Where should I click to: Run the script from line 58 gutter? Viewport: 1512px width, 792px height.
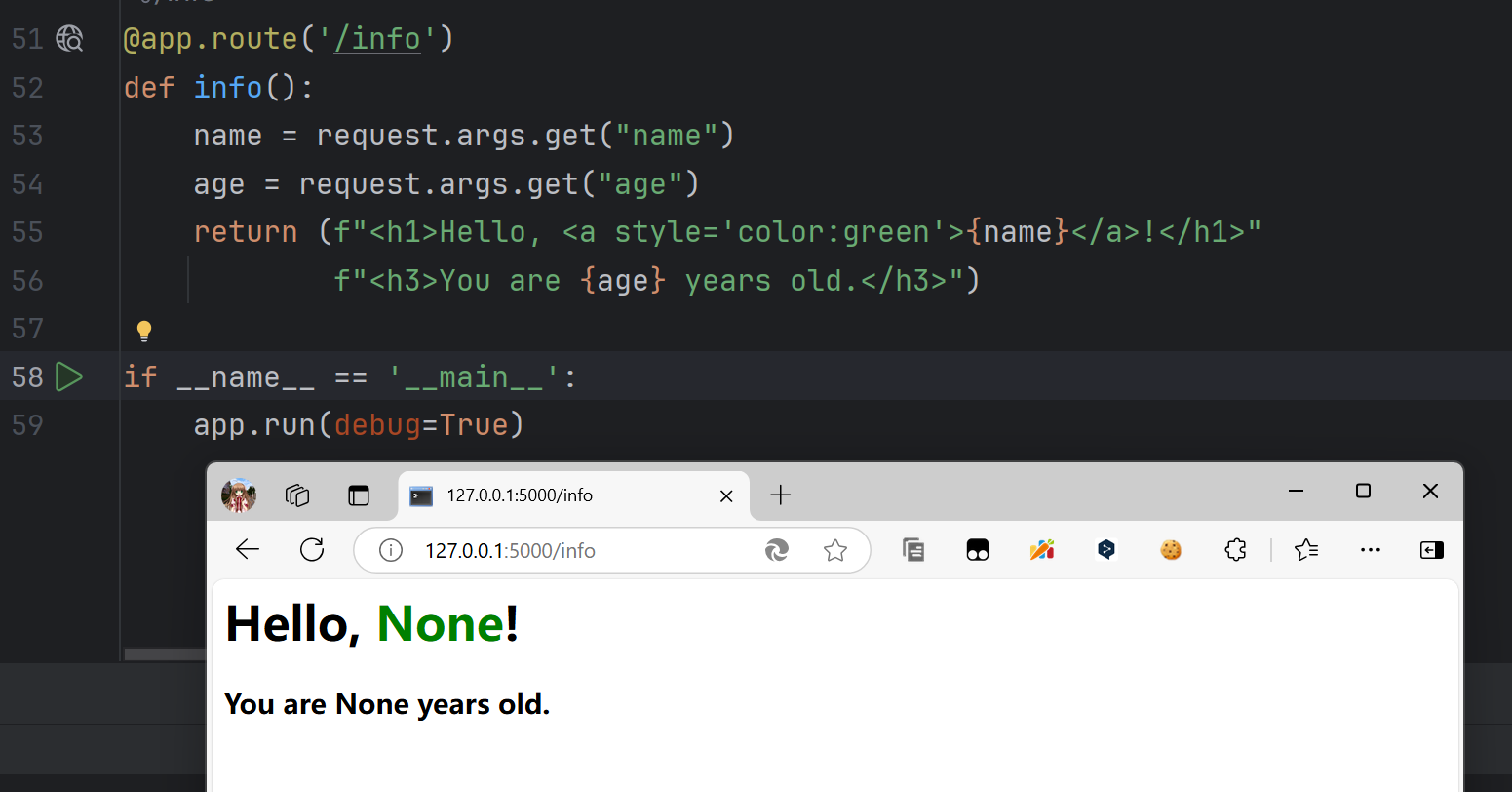[69, 376]
